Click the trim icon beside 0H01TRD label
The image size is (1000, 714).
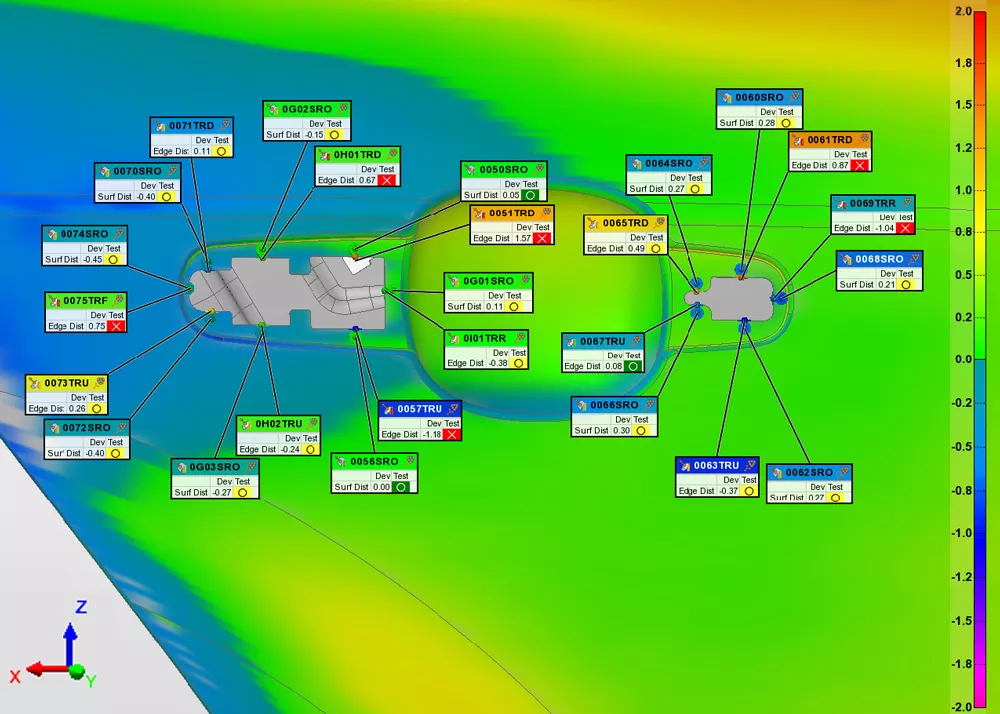(x=325, y=155)
